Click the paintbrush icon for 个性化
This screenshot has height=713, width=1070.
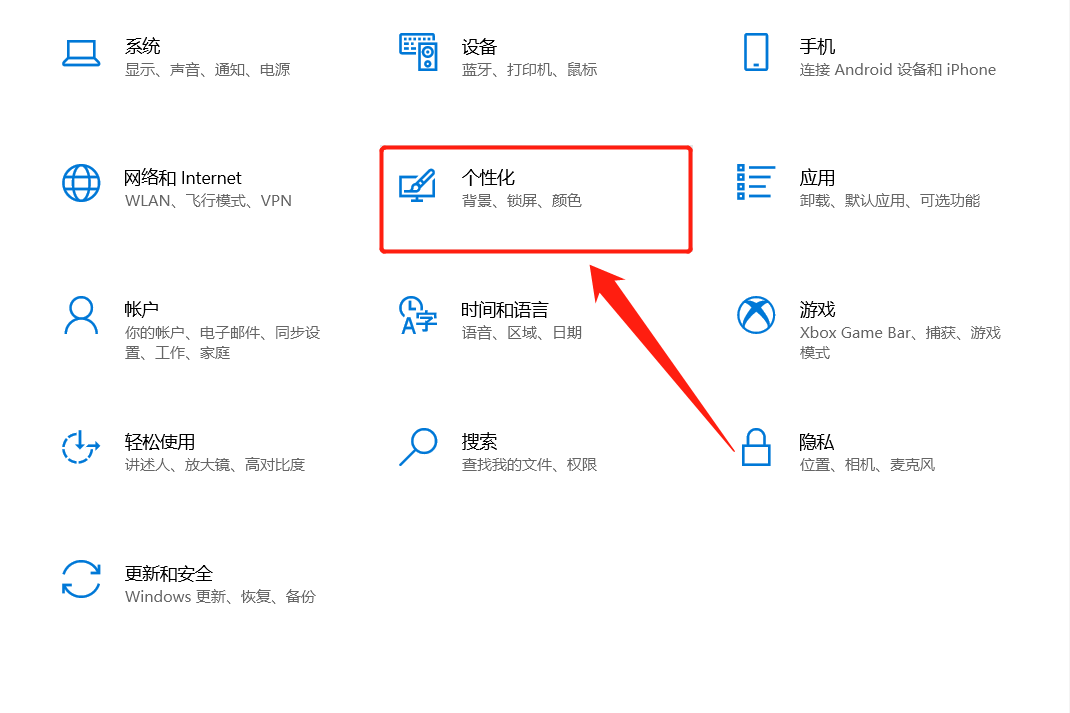coord(418,184)
